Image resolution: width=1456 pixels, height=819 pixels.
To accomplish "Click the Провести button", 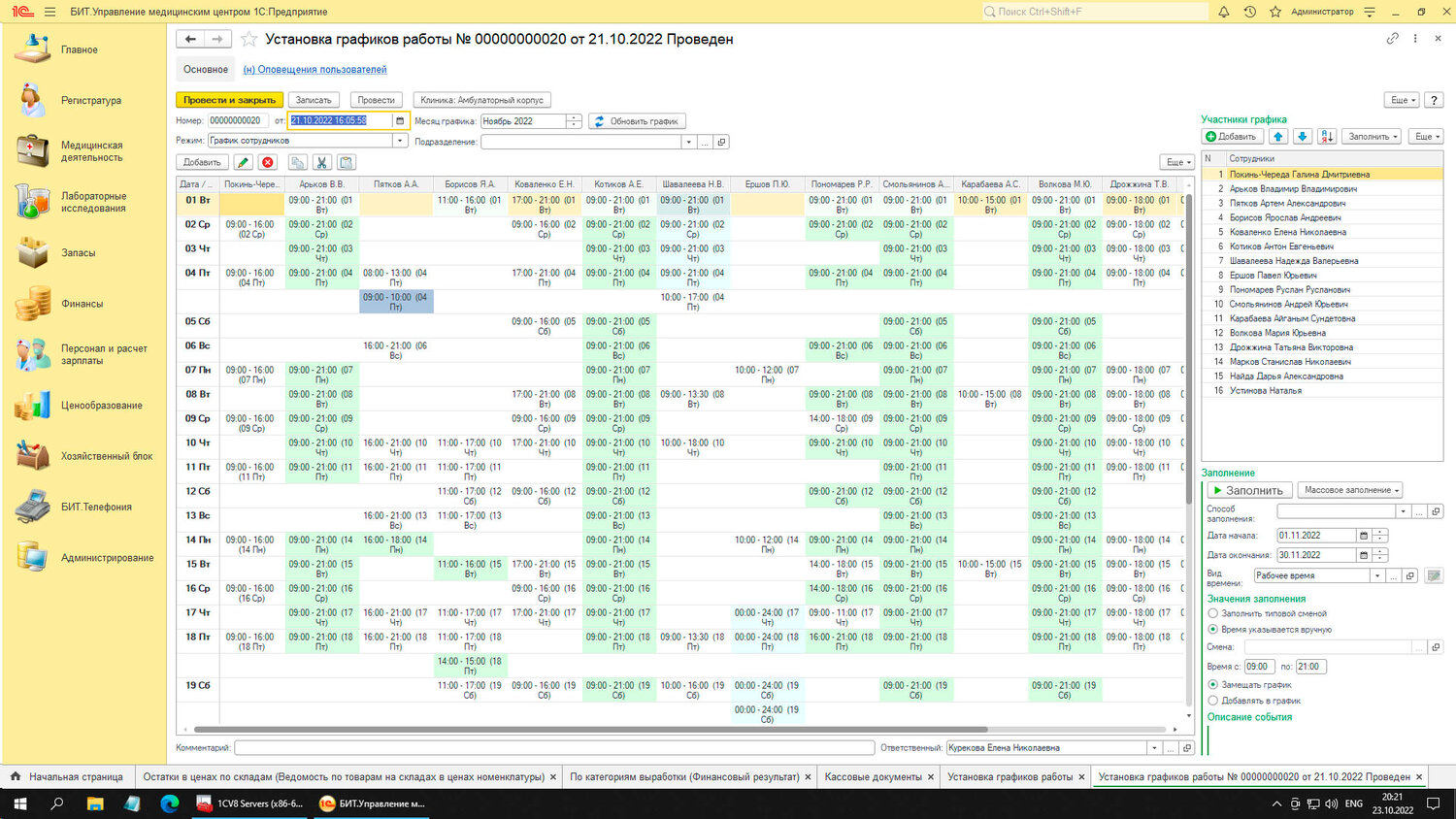I will click(376, 100).
